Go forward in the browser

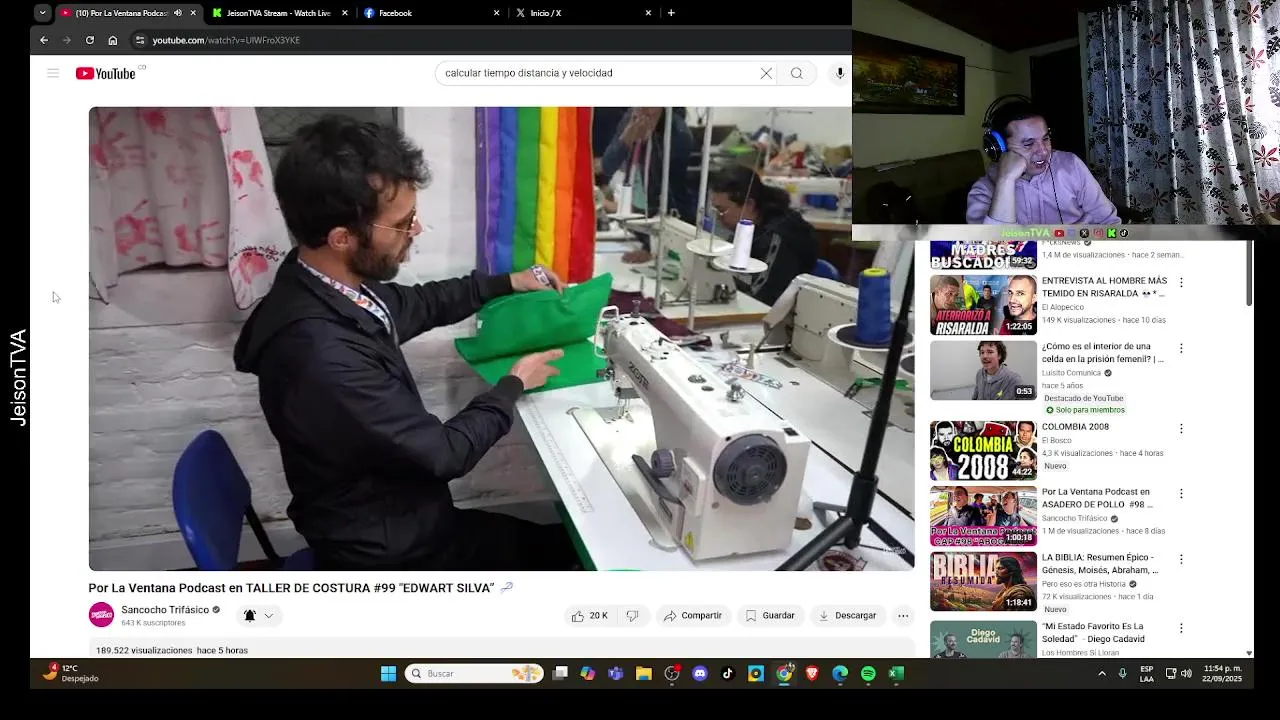click(x=67, y=40)
